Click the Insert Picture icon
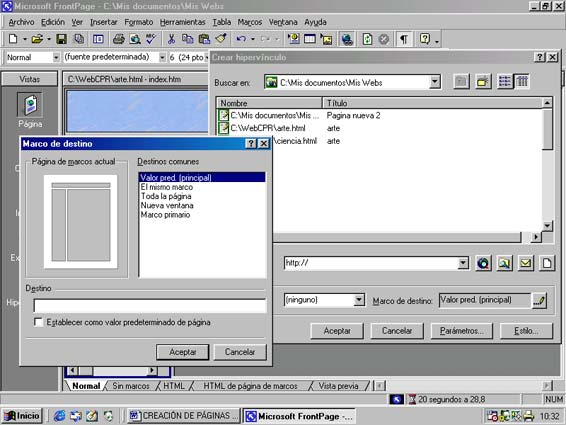The height and width of the screenshot is (425, 566). coord(327,39)
